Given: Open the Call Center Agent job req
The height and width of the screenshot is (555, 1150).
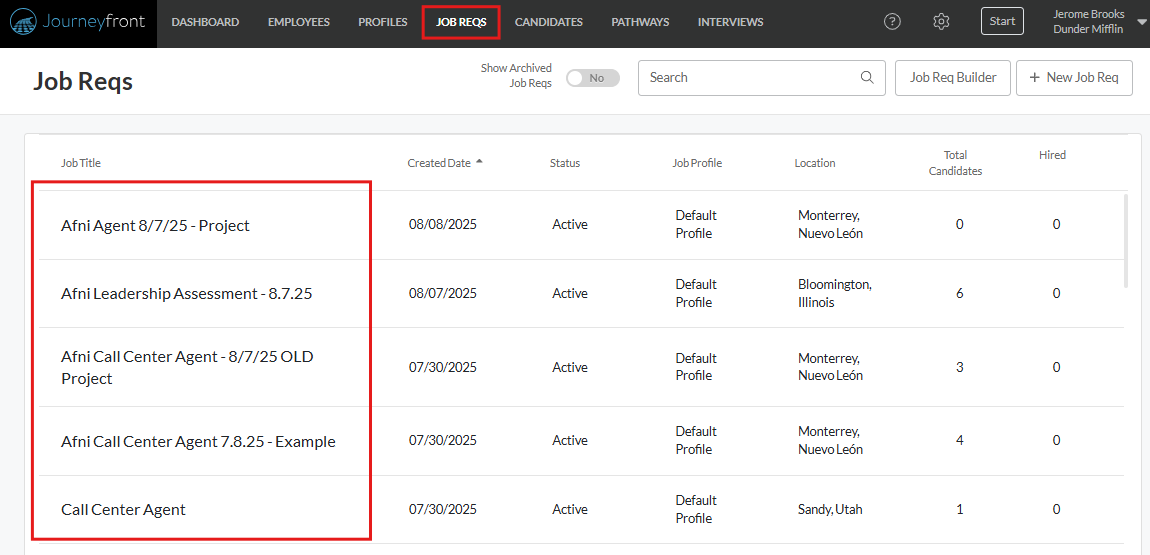Looking at the screenshot, I should pos(123,509).
